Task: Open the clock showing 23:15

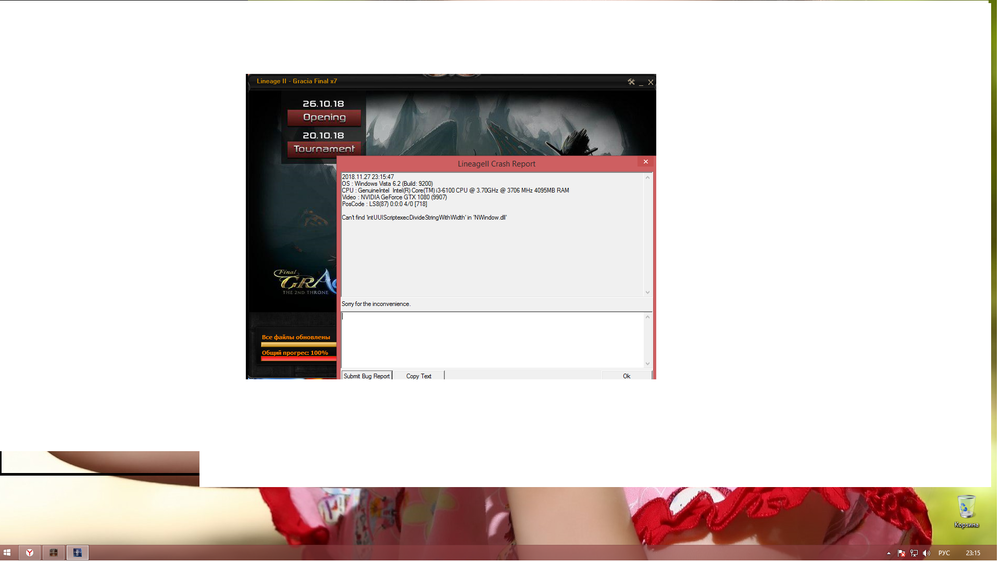Action: click(x=973, y=553)
